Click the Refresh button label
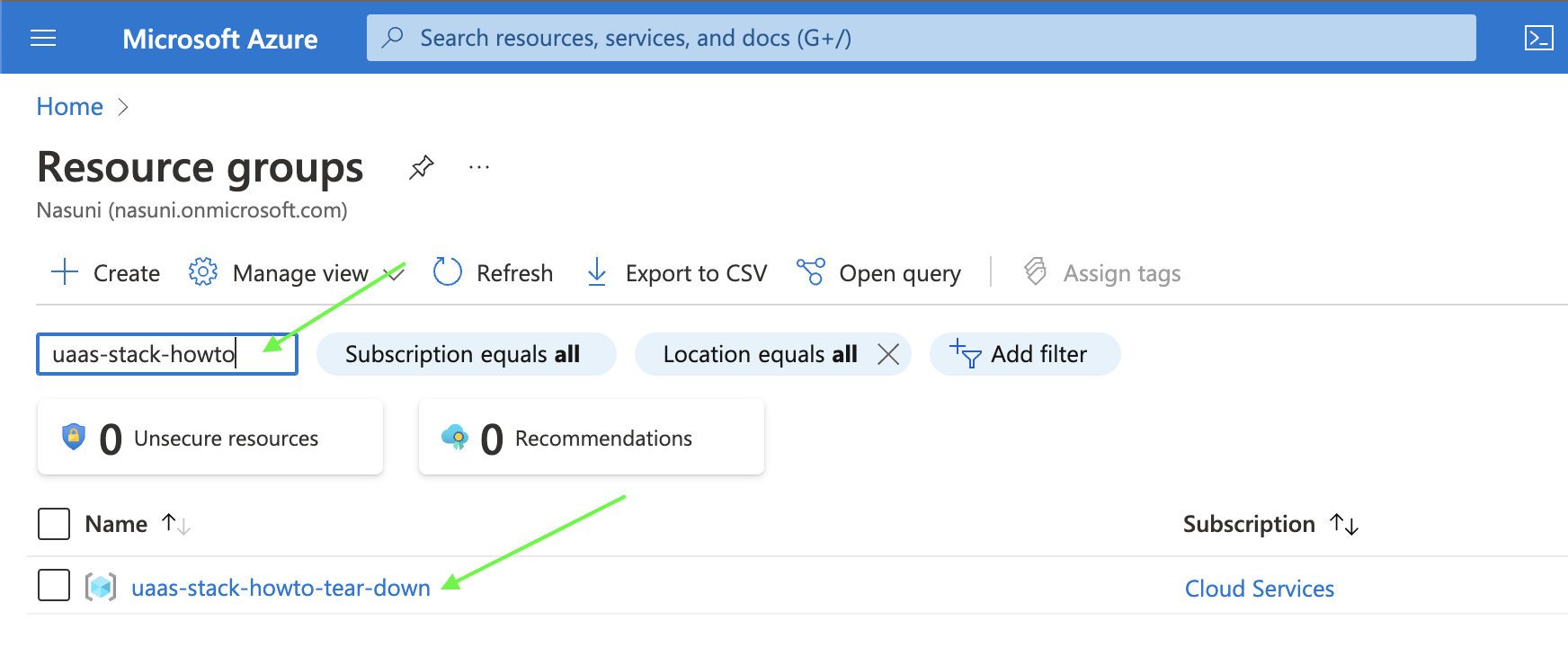 pyautogui.click(x=514, y=273)
